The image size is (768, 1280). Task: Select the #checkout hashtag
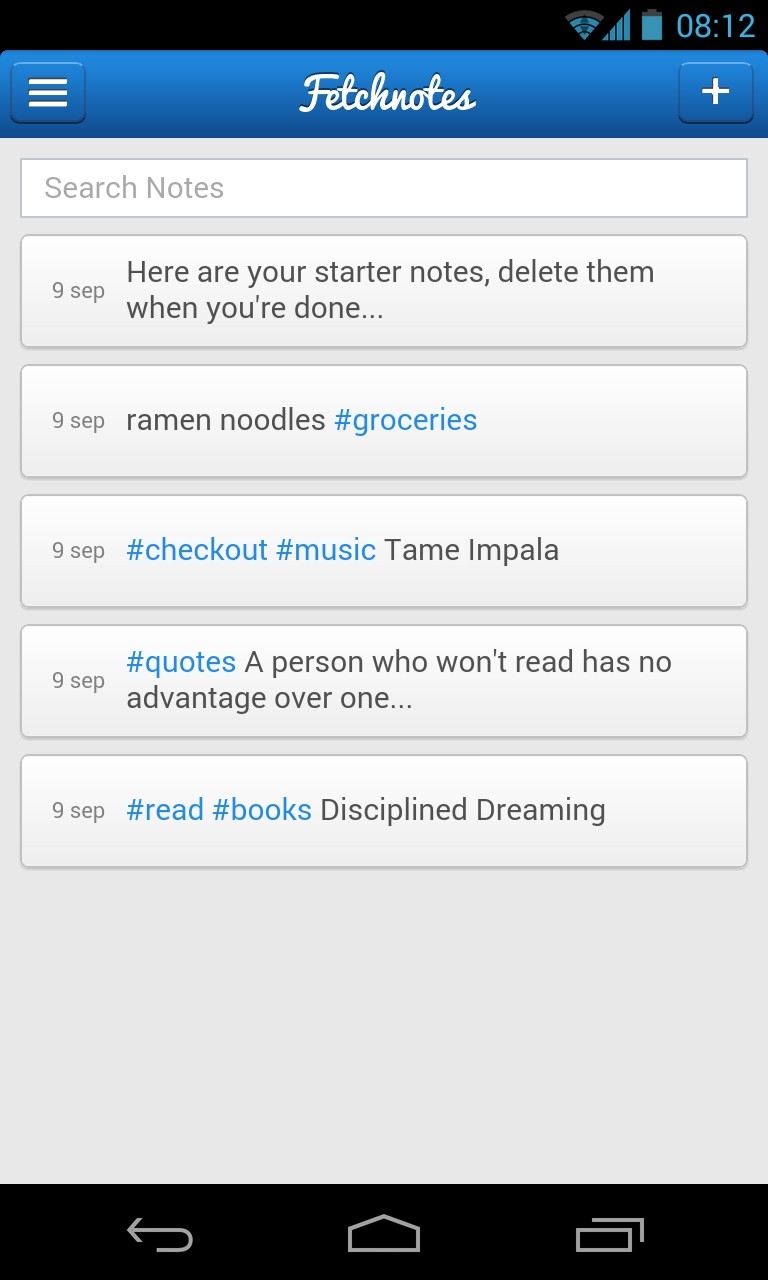pyautogui.click(x=197, y=550)
